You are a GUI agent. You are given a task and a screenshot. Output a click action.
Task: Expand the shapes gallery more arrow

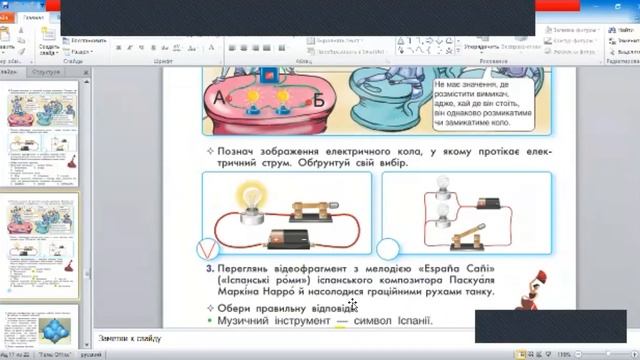458,51
